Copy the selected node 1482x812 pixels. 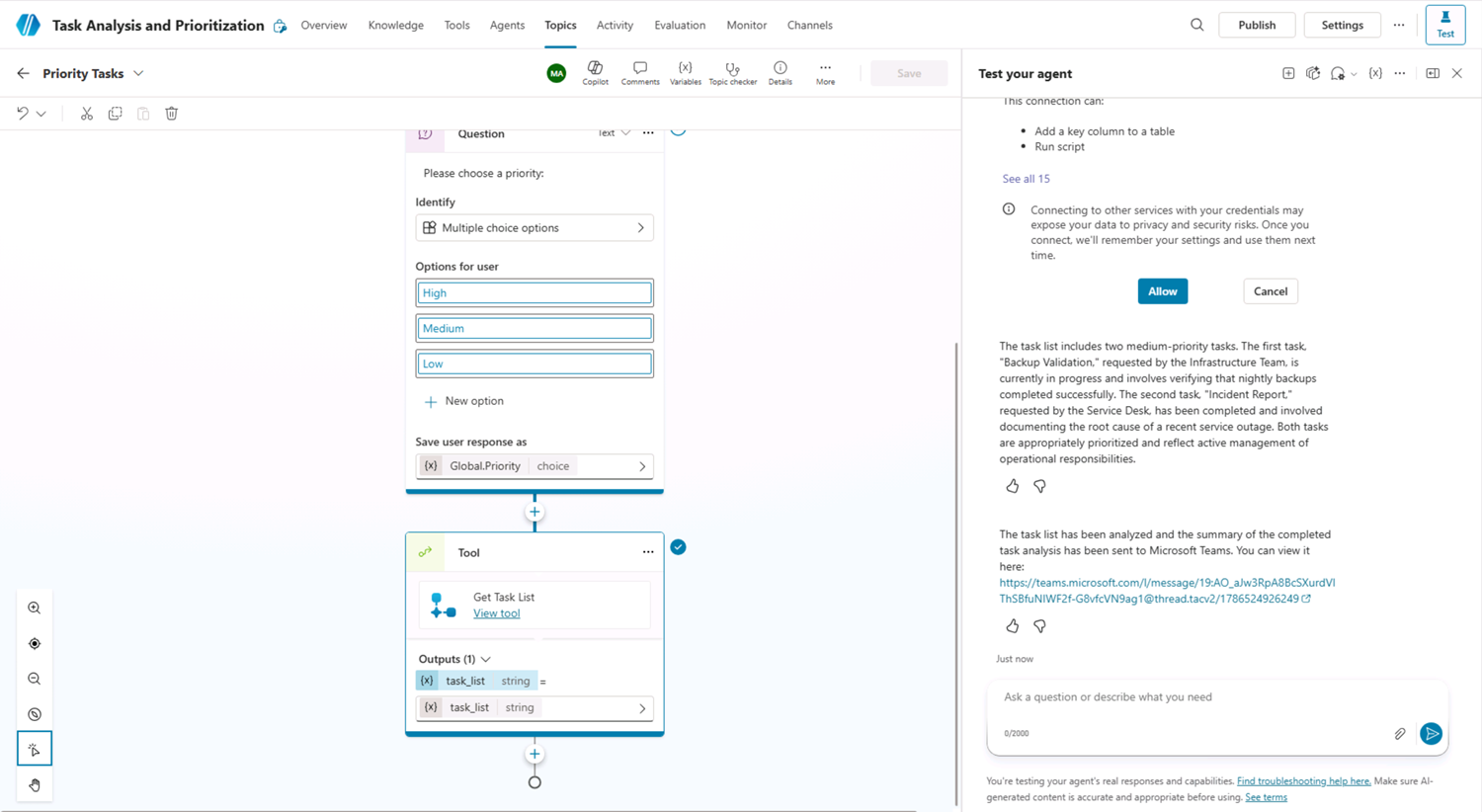coord(116,114)
